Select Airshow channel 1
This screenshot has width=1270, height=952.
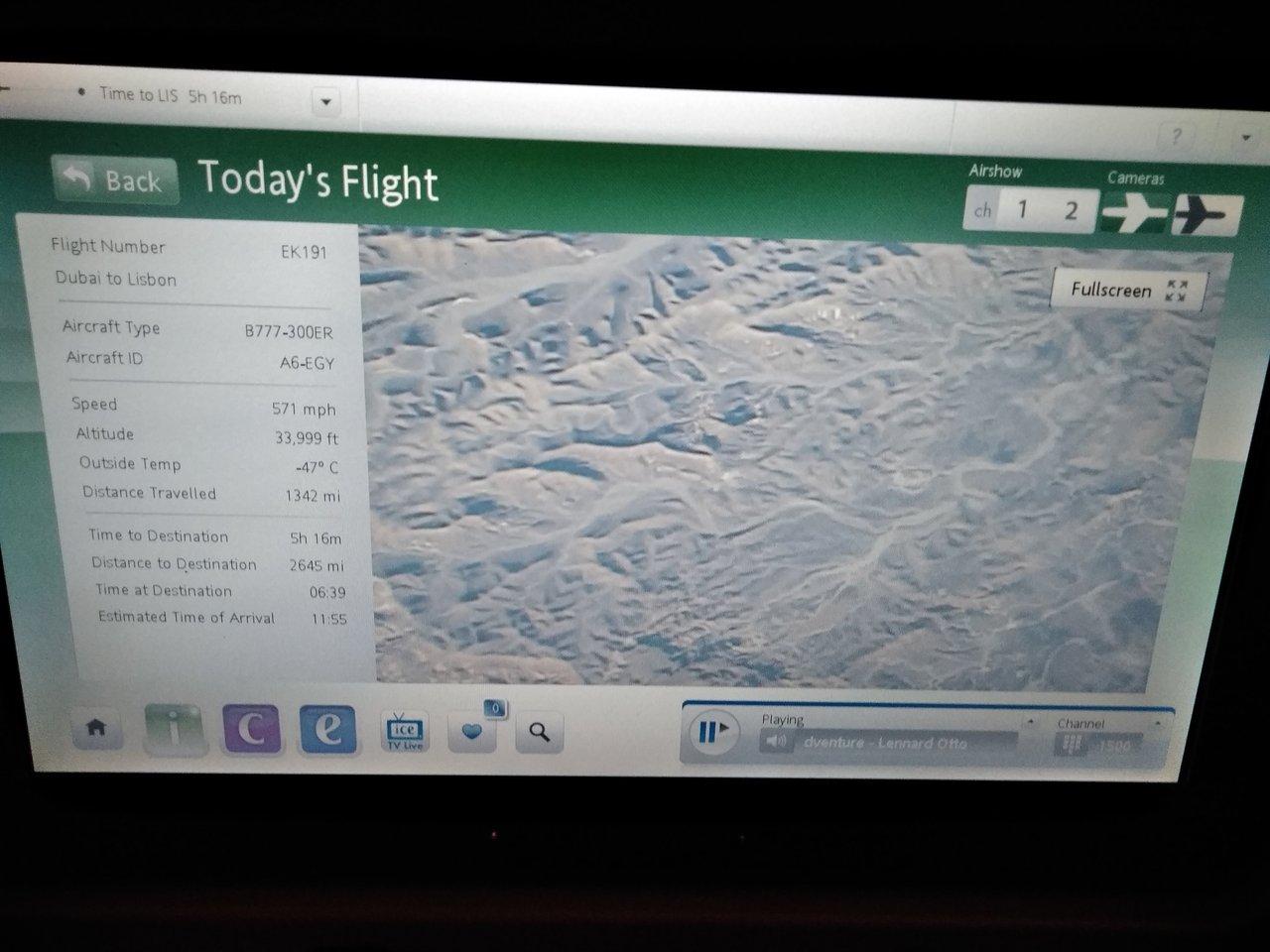(1022, 209)
